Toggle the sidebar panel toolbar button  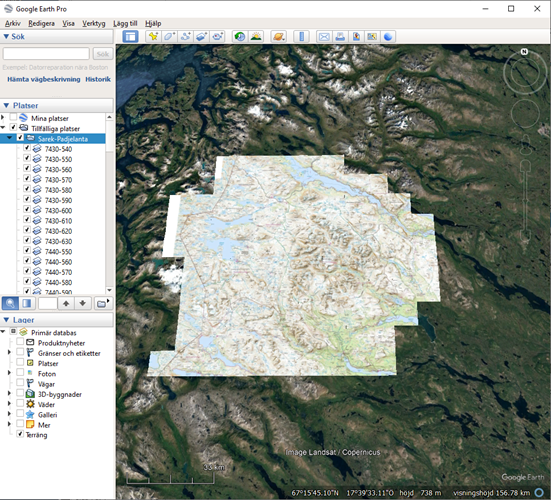pyautogui.click(x=130, y=37)
